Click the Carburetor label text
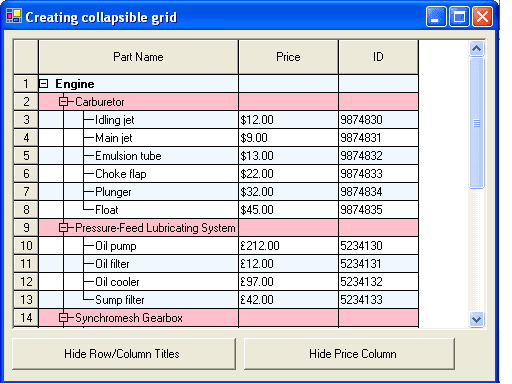This screenshot has width=512, height=384. (100, 102)
